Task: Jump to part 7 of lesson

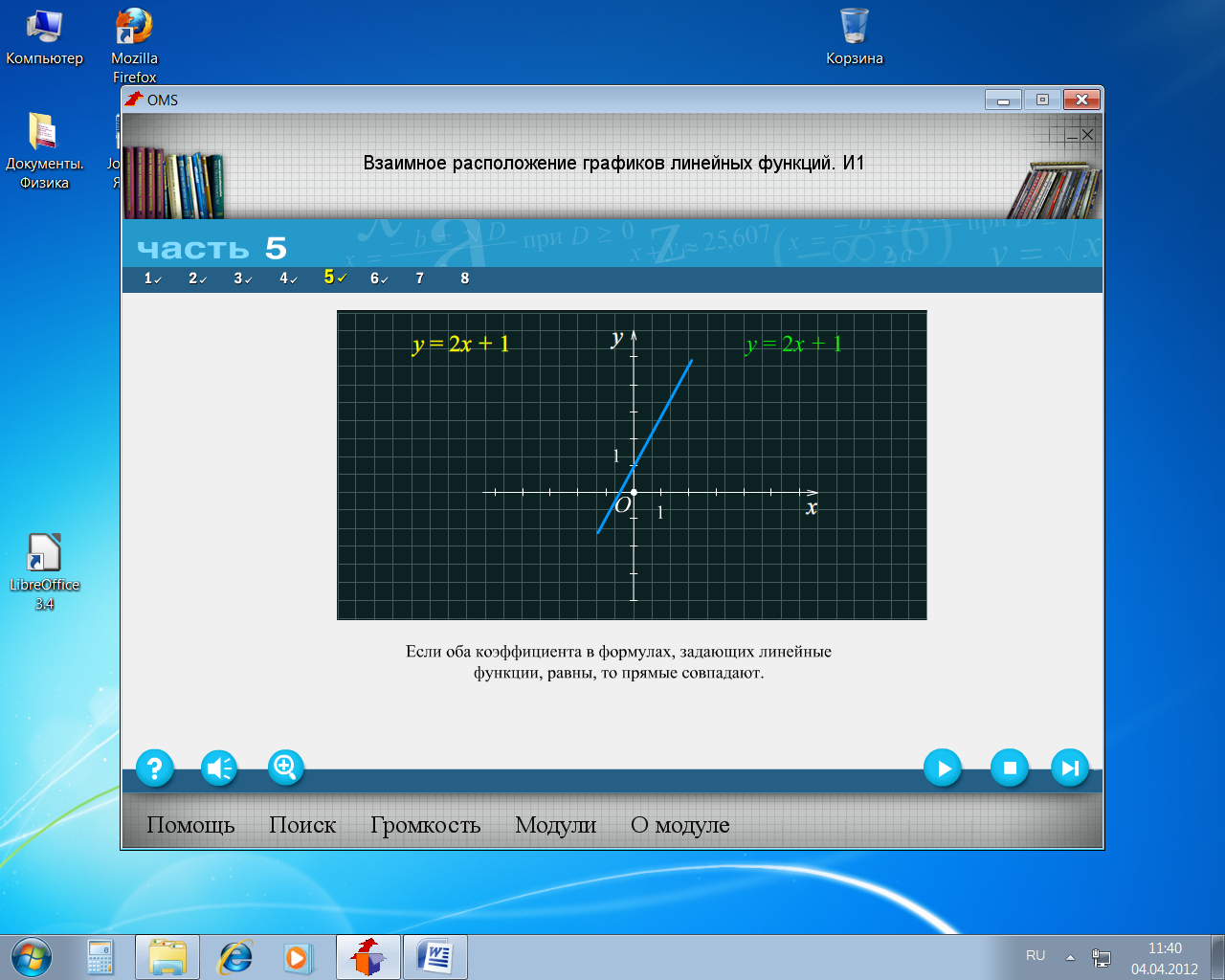Action: tap(419, 278)
